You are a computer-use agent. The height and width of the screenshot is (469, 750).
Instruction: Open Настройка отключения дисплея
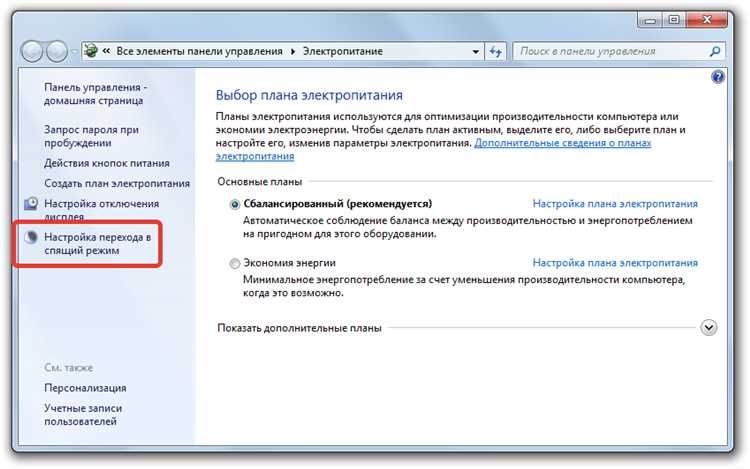tap(101, 209)
